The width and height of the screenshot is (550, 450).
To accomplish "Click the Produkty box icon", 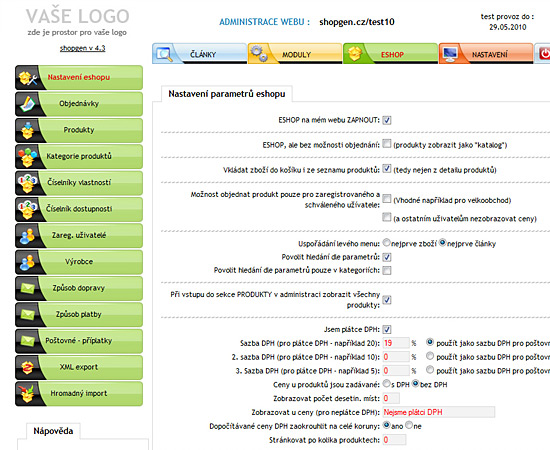I will (27, 130).
